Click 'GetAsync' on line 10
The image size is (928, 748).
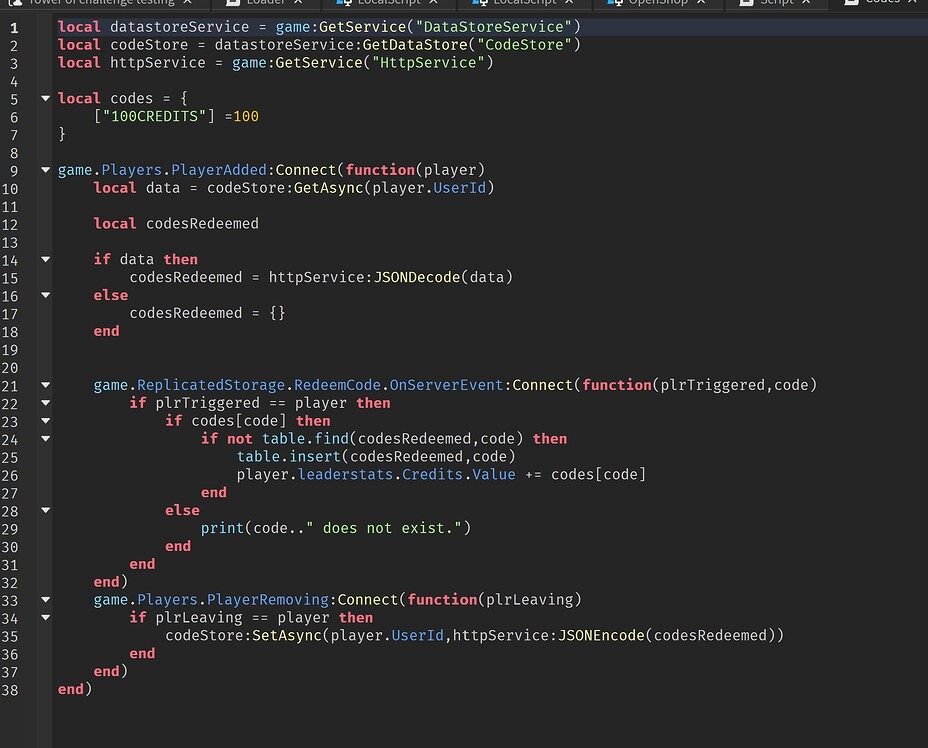[x=328, y=188]
